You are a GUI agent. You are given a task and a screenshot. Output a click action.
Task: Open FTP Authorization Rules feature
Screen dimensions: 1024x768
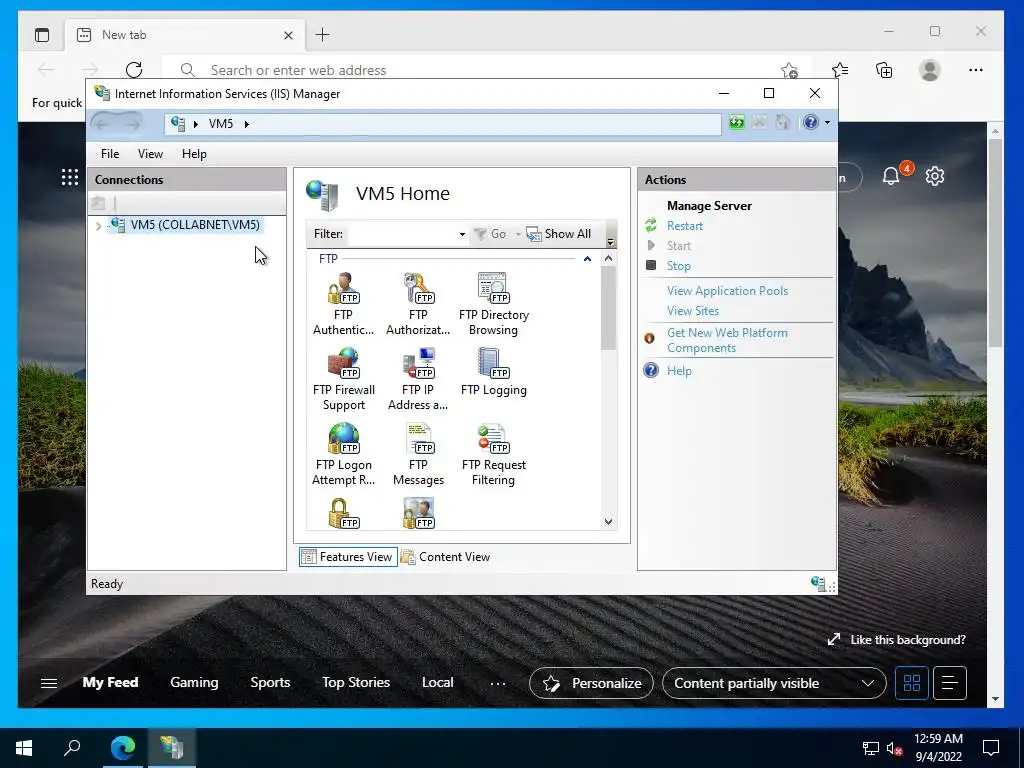(x=418, y=304)
